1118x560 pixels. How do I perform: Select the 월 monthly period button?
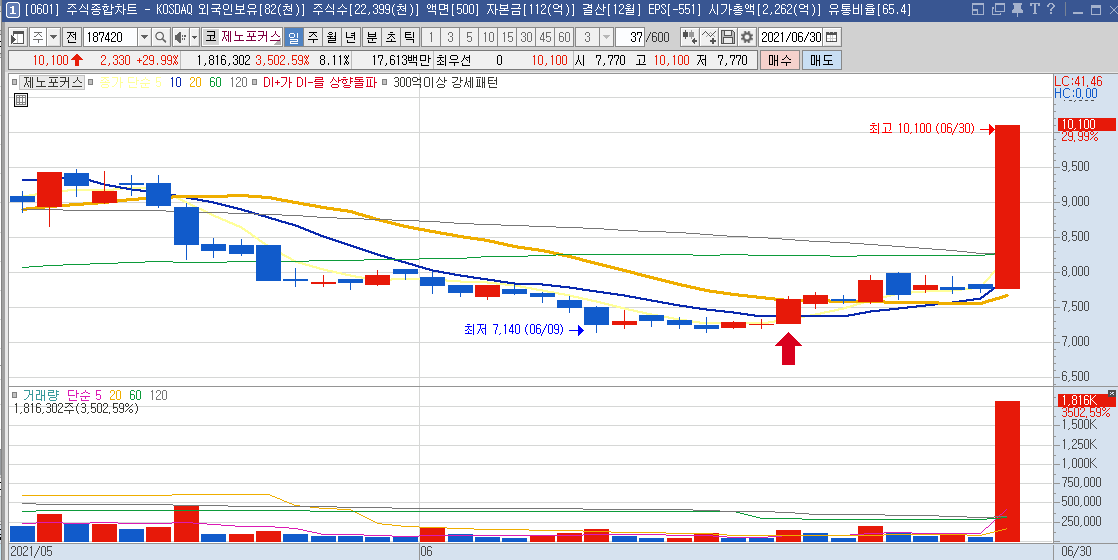(x=331, y=37)
